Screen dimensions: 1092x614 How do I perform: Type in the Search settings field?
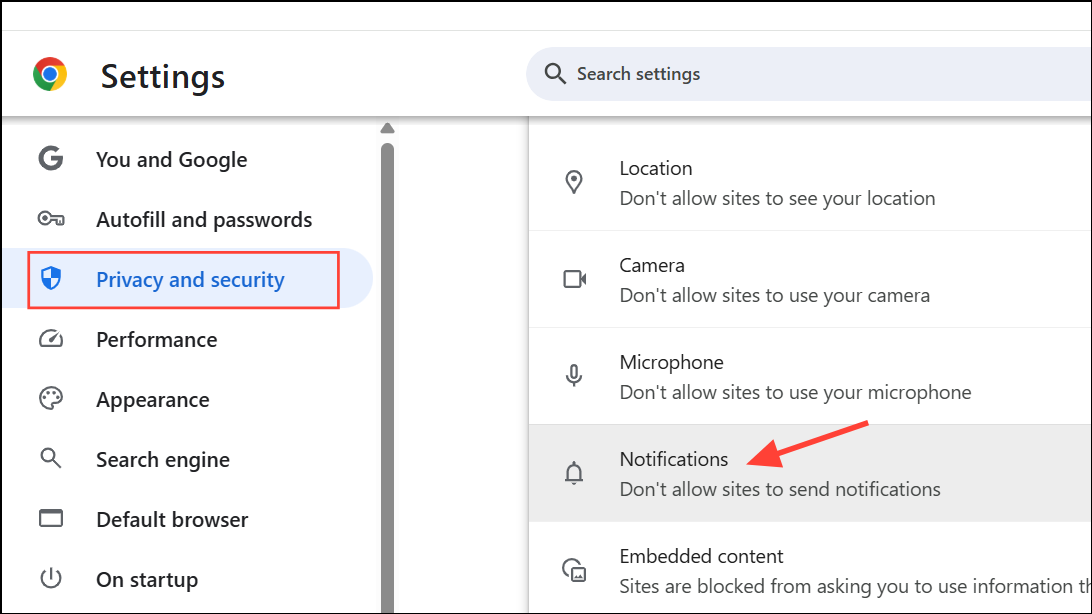pyautogui.click(x=800, y=74)
